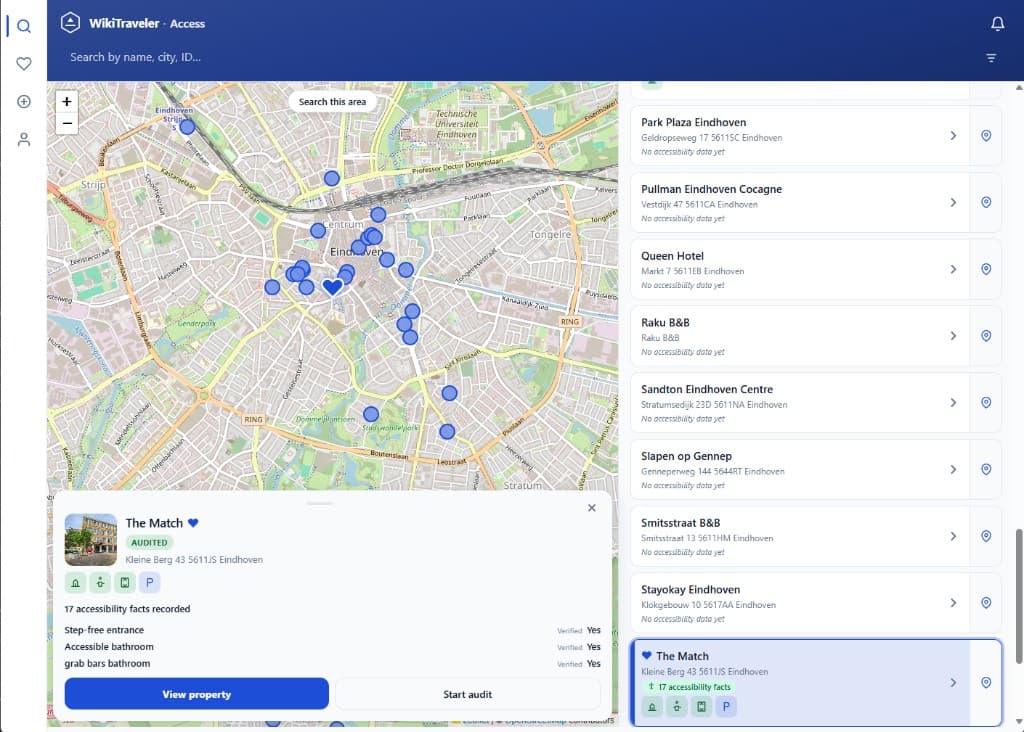
Task: Show Smitsstraat B&B location pin
Action: (985, 536)
